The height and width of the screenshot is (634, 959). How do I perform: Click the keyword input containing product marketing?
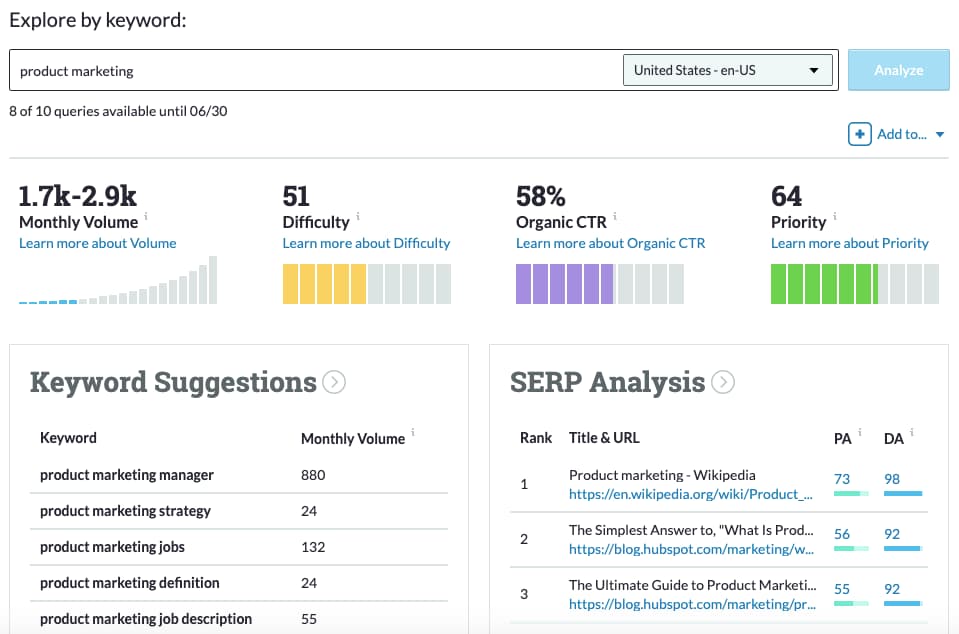pyautogui.click(x=315, y=70)
